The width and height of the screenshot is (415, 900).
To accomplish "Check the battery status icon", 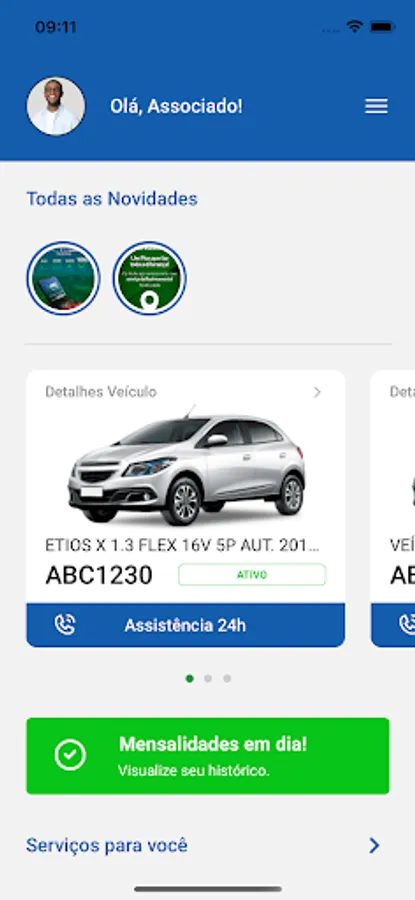I will click(382, 26).
